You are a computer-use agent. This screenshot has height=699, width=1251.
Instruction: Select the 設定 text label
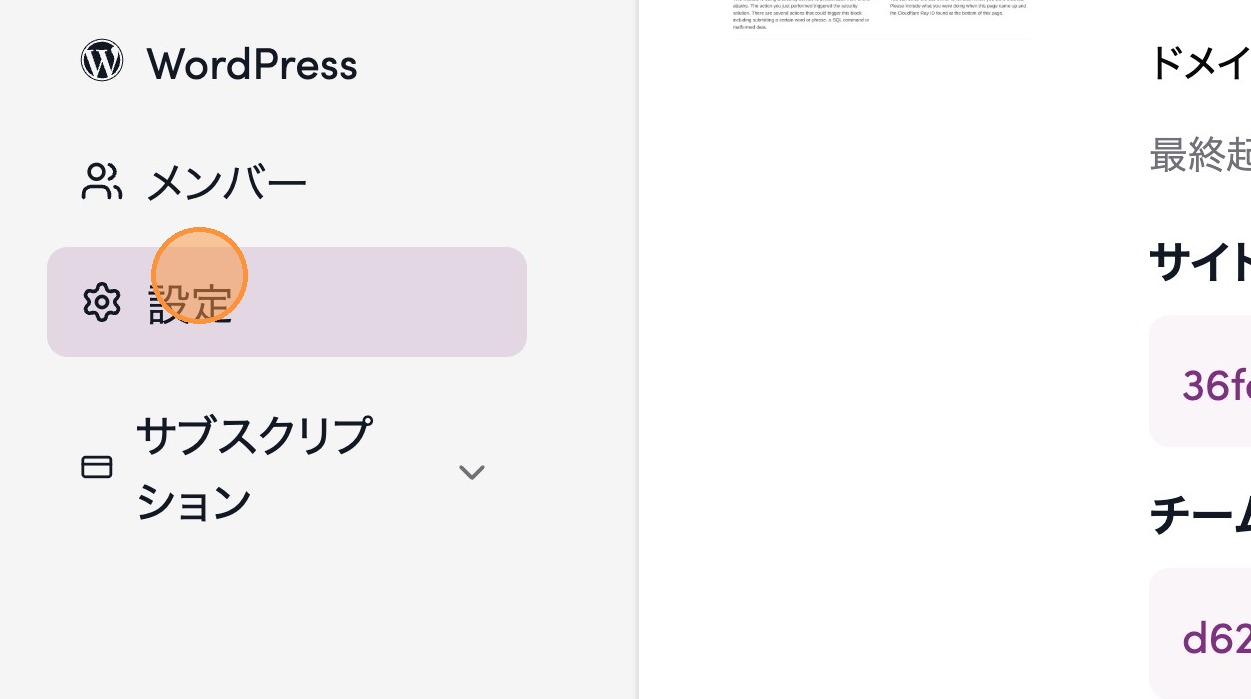pos(190,302)
